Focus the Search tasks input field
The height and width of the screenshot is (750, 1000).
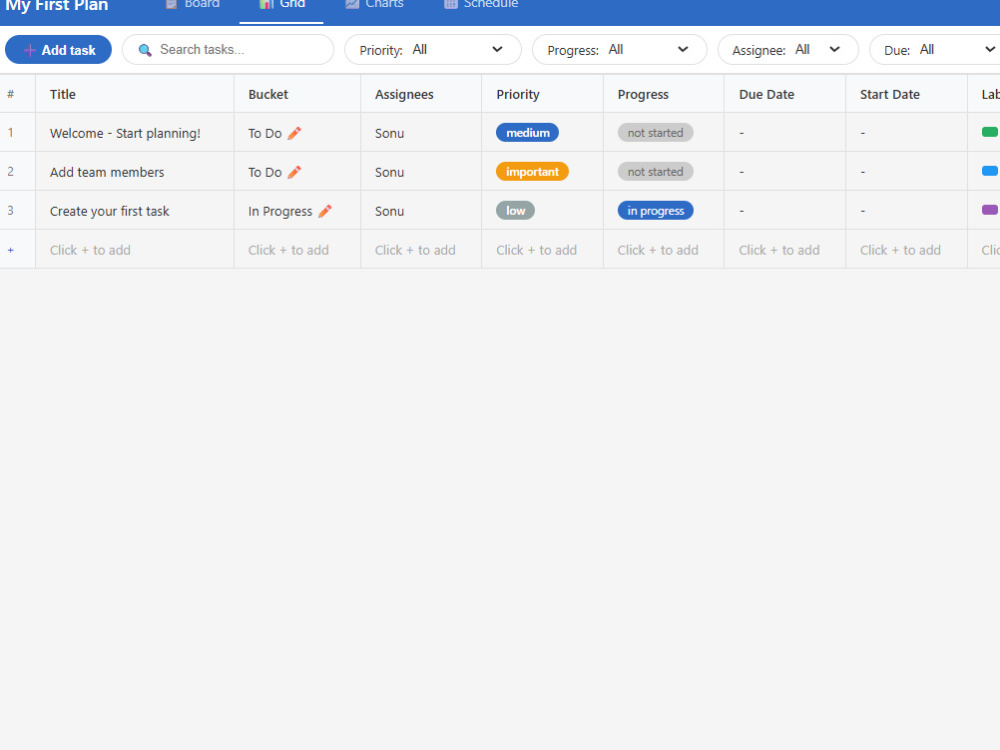click(x=228, y=50)
